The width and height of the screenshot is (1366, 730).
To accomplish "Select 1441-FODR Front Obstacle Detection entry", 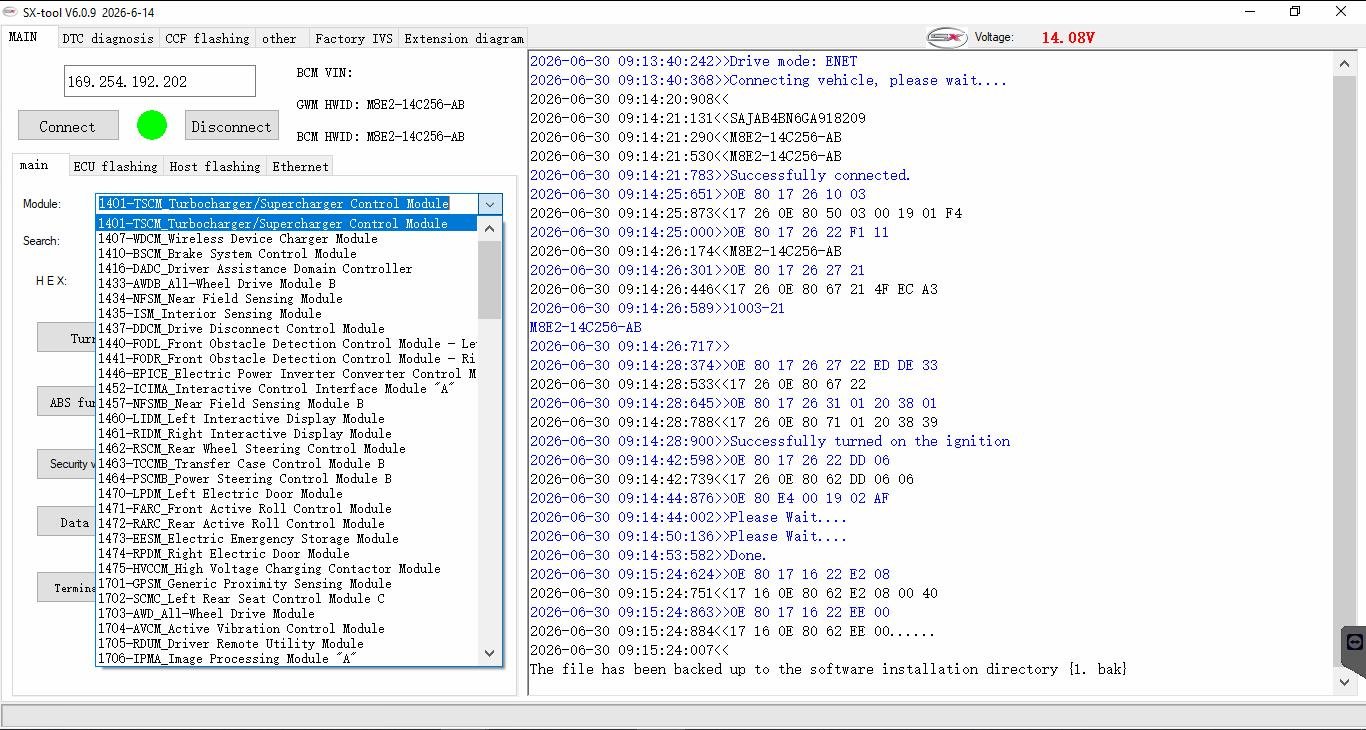I will pos(287,359).
